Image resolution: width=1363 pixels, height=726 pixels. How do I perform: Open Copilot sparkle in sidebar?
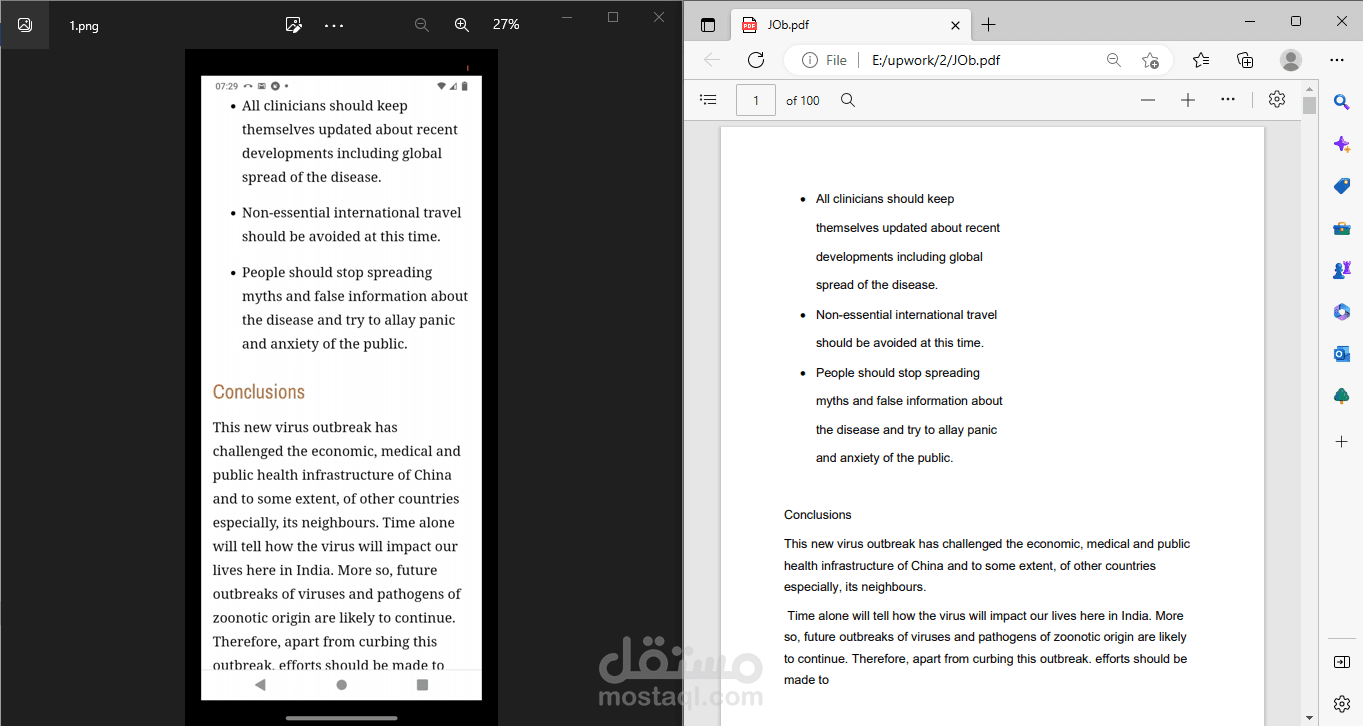pyautogui.click(x=1342, y=144)
